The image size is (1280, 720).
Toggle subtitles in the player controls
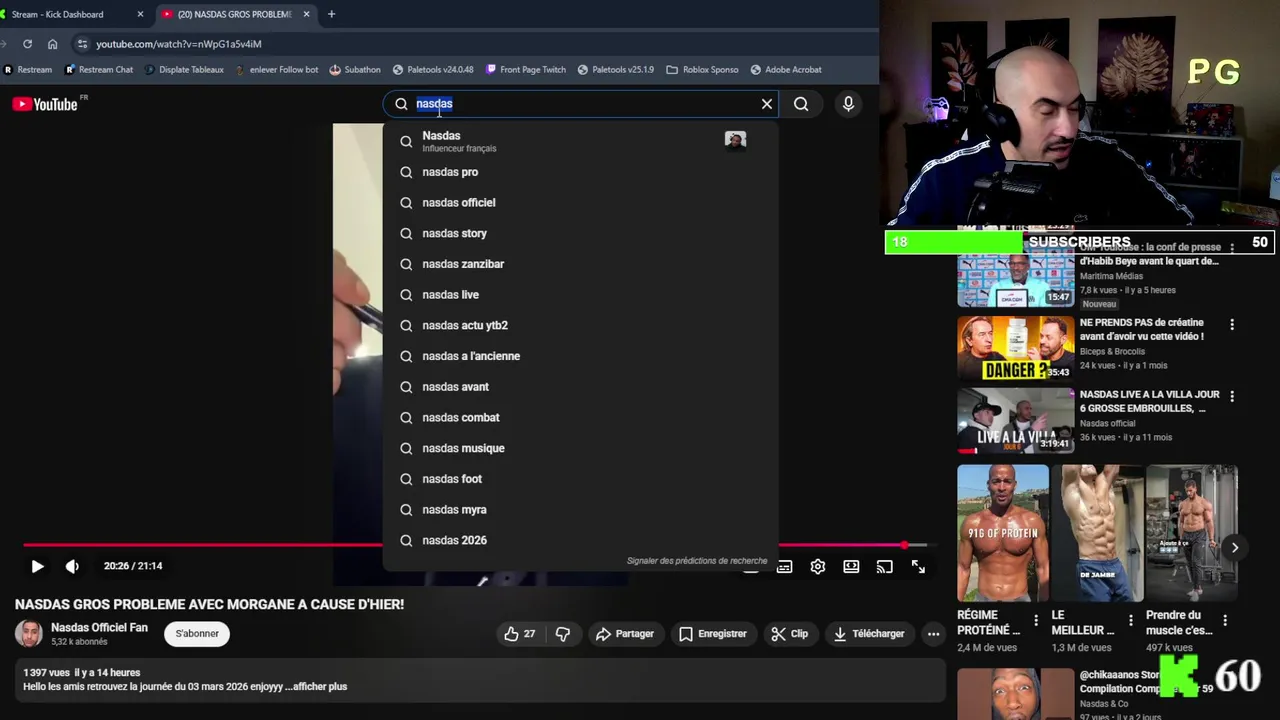click(784, 567)
